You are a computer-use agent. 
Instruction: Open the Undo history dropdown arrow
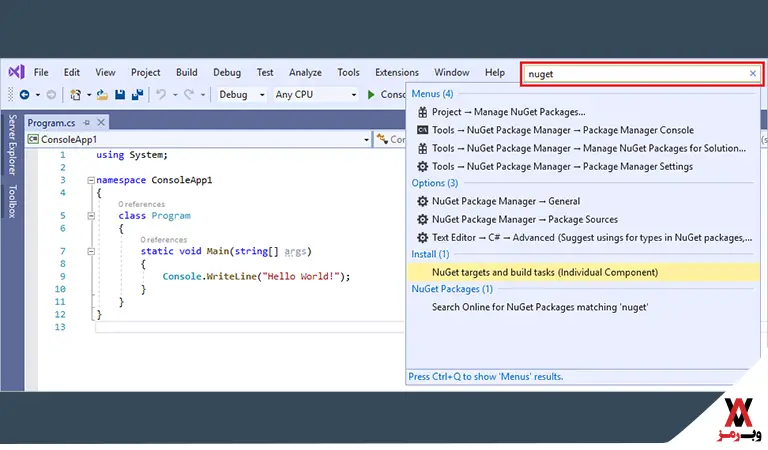click(x=175, y=95)
